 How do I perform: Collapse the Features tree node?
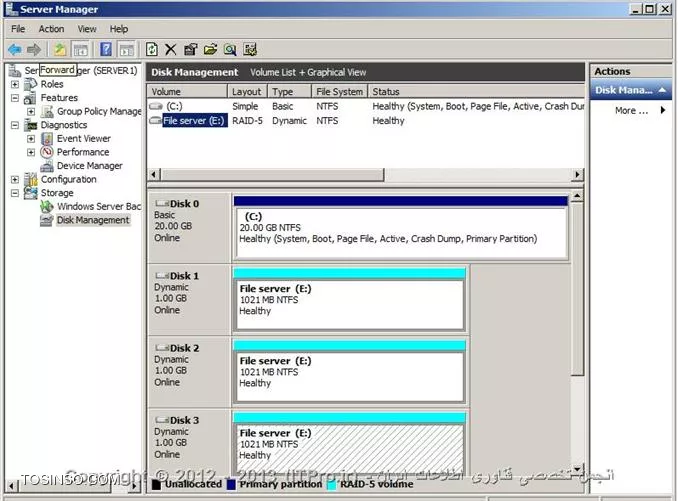[15, 98]
